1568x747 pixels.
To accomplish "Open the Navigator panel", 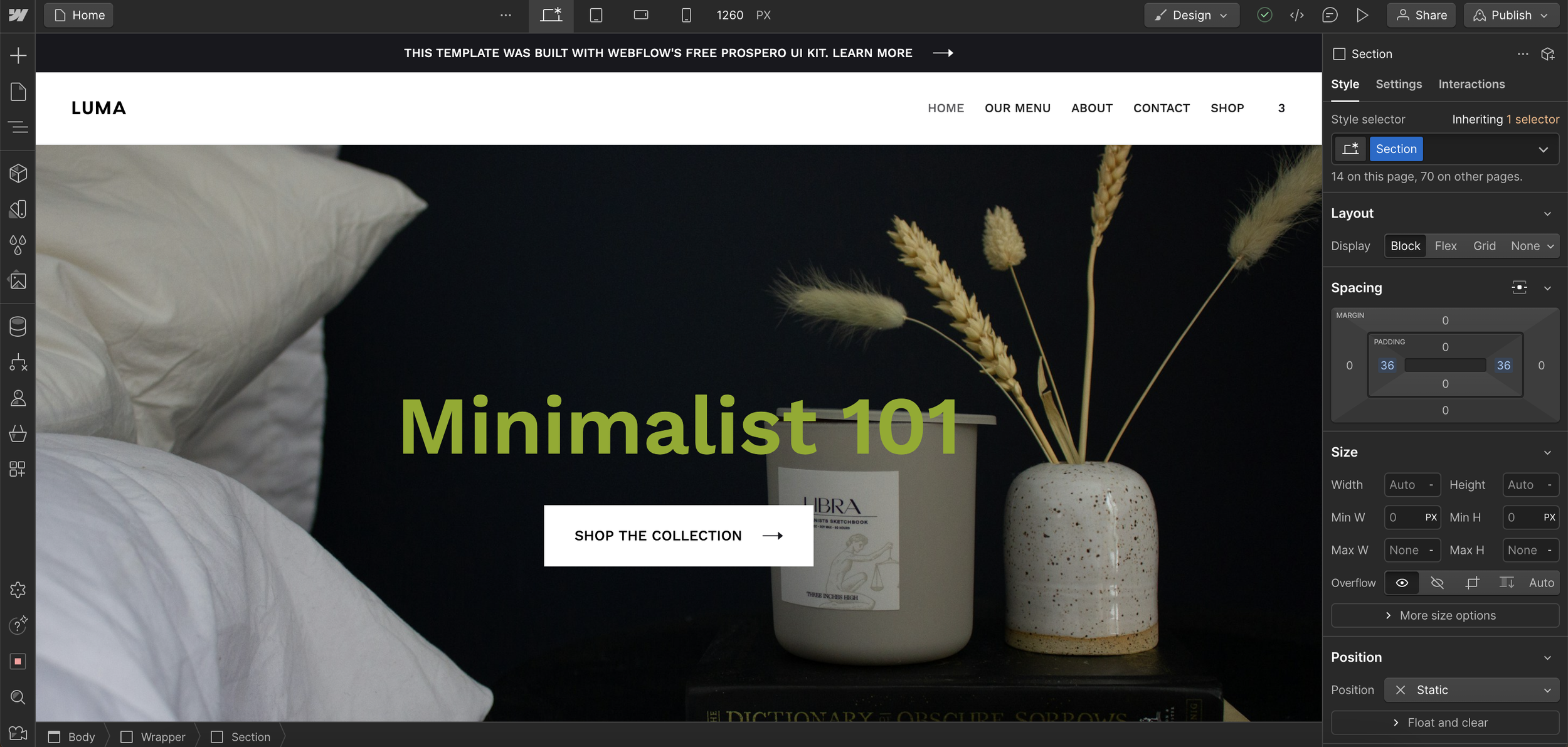I will point(18,127).
